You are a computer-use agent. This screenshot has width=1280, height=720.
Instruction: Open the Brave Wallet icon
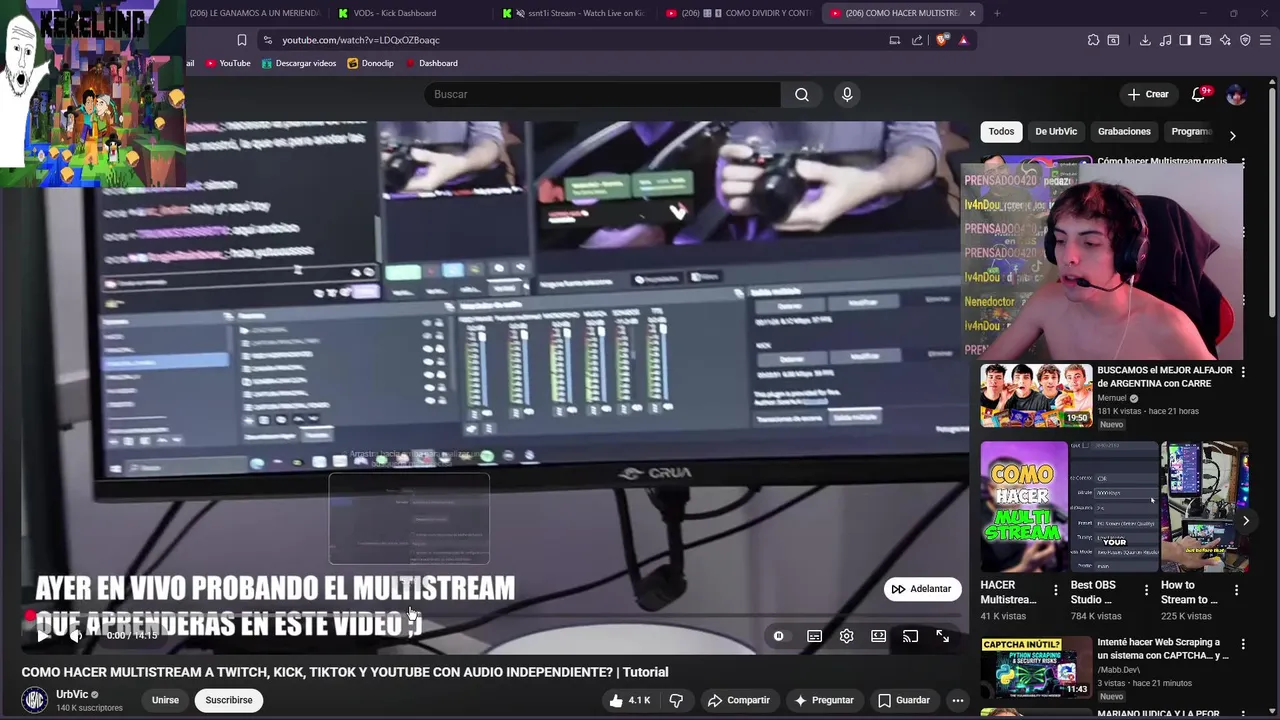coord(1205,40)
